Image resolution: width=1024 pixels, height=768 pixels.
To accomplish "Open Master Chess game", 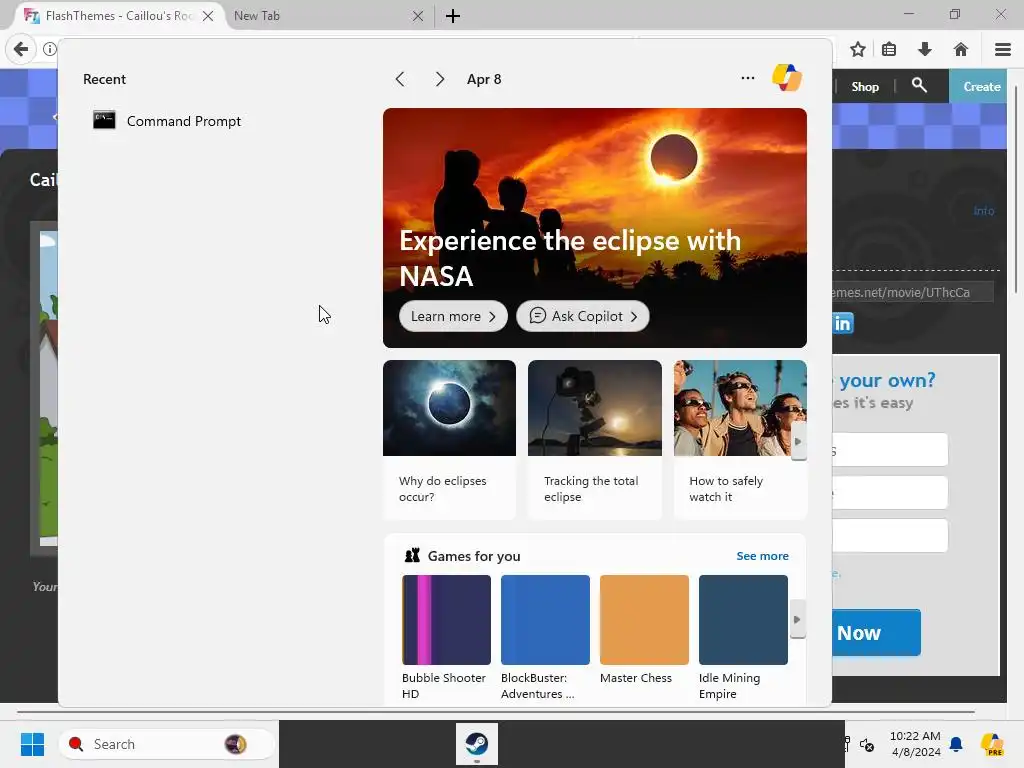I will coord(644,631).
